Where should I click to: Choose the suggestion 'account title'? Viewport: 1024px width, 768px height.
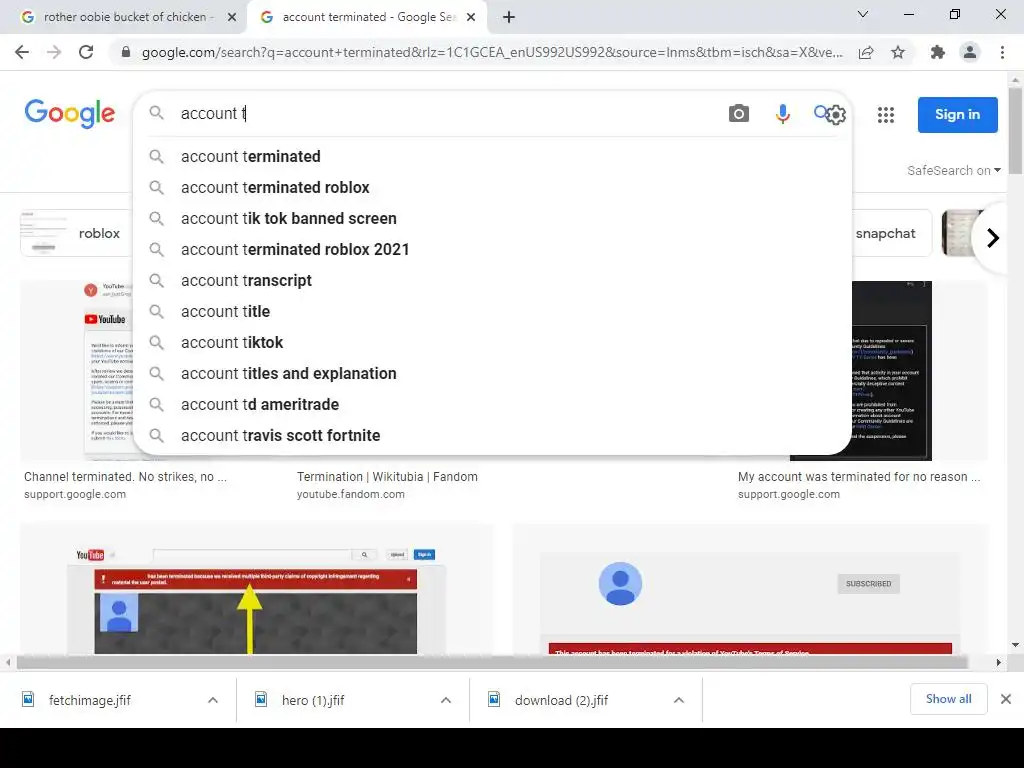pos(492,312)
